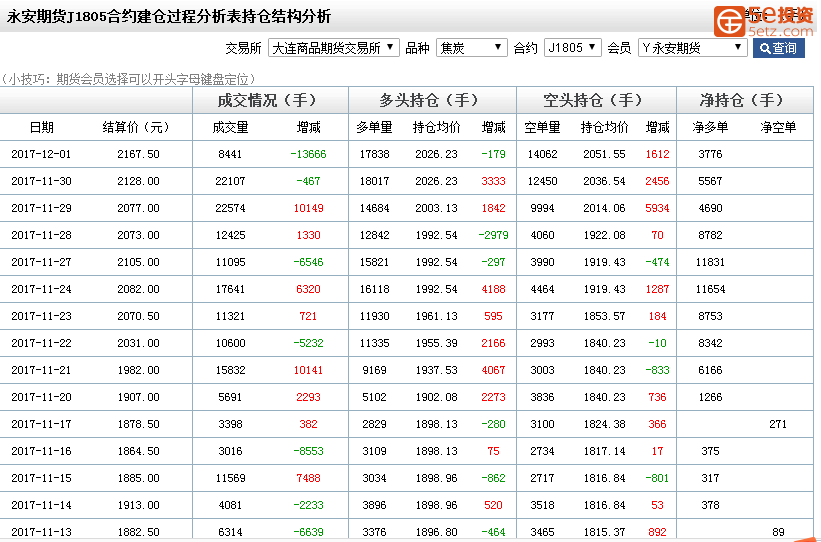Viewport: 821px width, 542px height.
Task: Select date cell 2017-11-15
Action: (41, 478)
